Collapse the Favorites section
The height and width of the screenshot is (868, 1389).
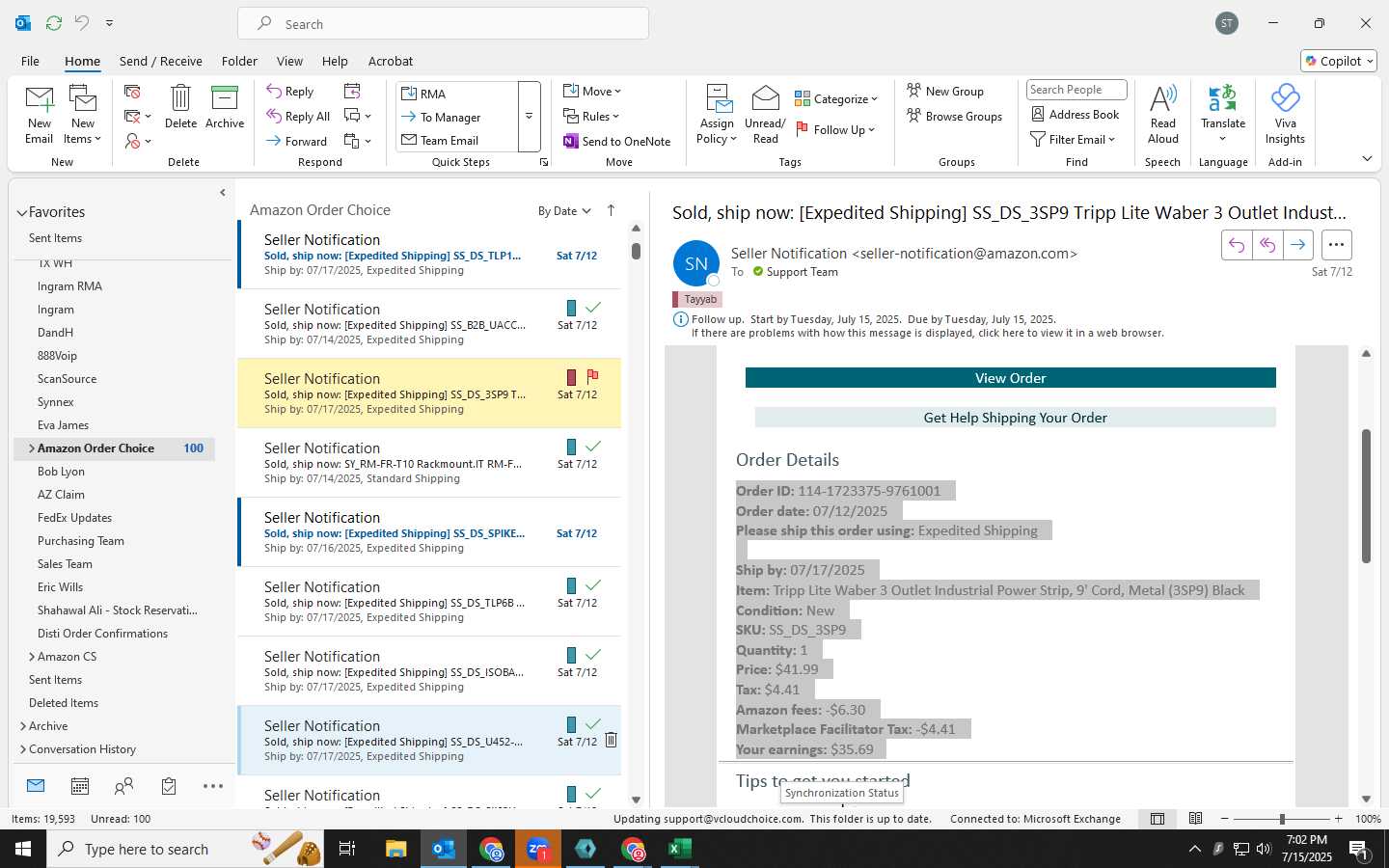[22, 213]
